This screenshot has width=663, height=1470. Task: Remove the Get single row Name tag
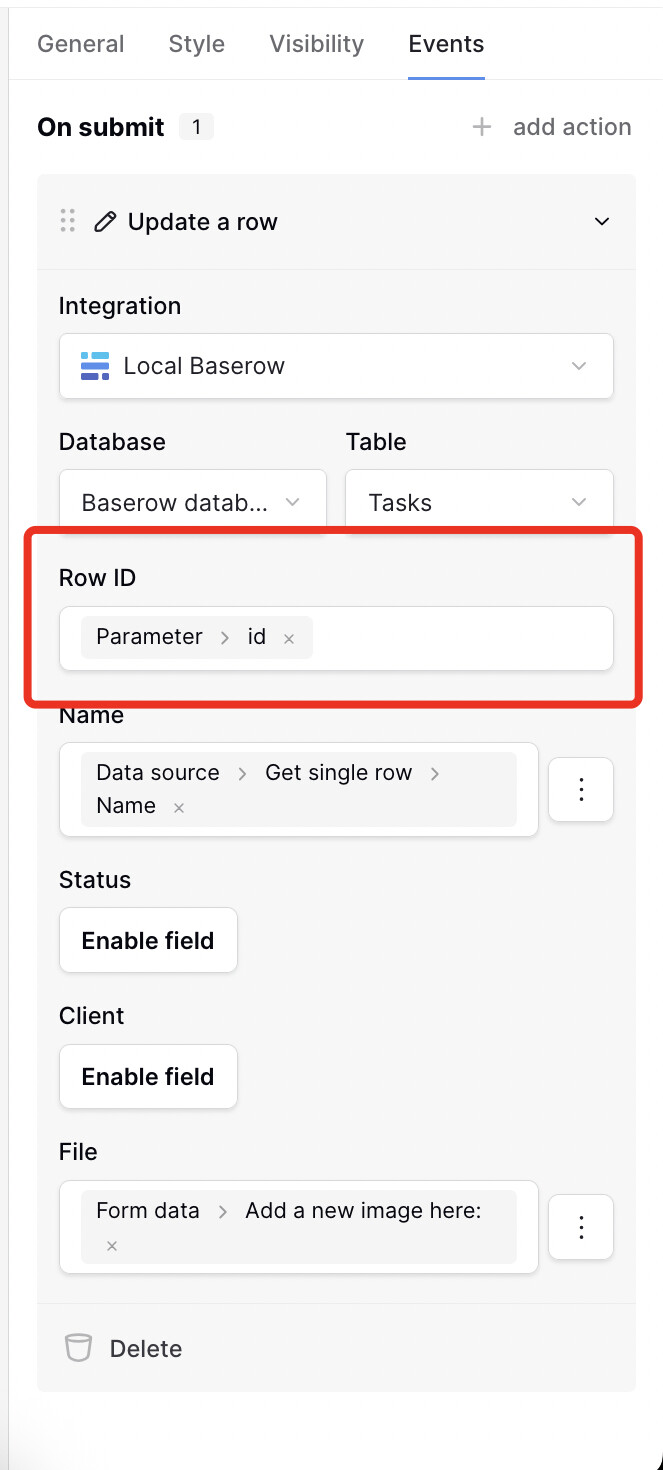point(179,807)
